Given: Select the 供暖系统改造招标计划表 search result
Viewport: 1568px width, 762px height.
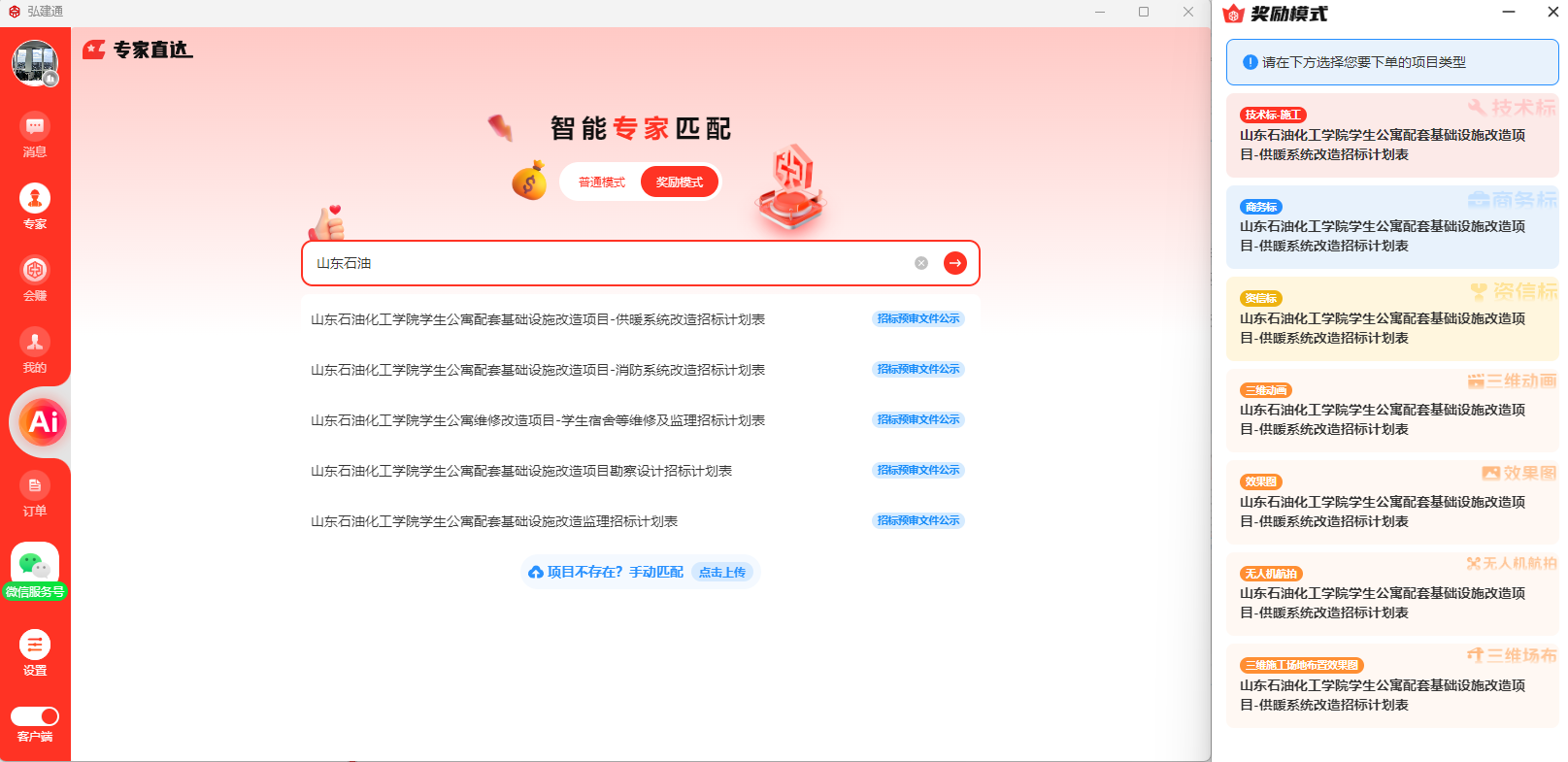Looking at the screenshot, I should point(538,319).
